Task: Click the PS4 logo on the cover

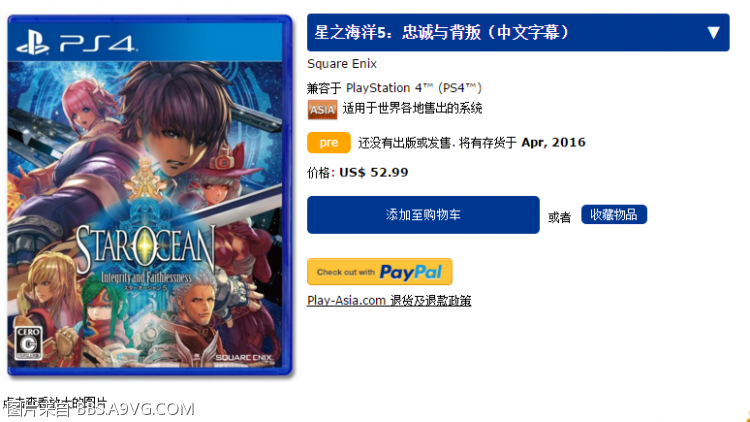Action: coord(77,43)
